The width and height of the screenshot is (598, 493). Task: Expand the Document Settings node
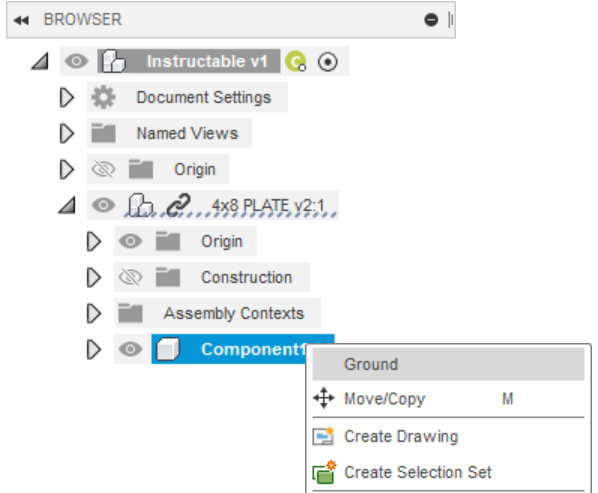point(67,98)
